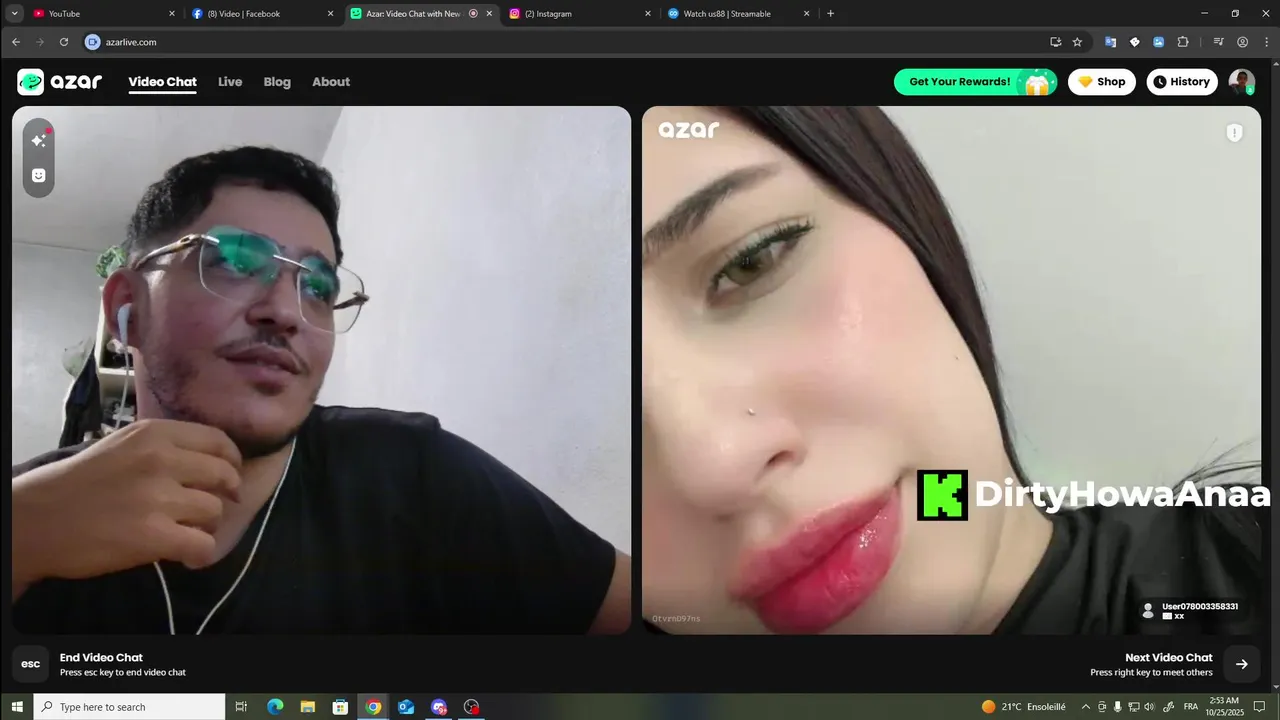Open the image downloader extension icon

pos(1158,42)
